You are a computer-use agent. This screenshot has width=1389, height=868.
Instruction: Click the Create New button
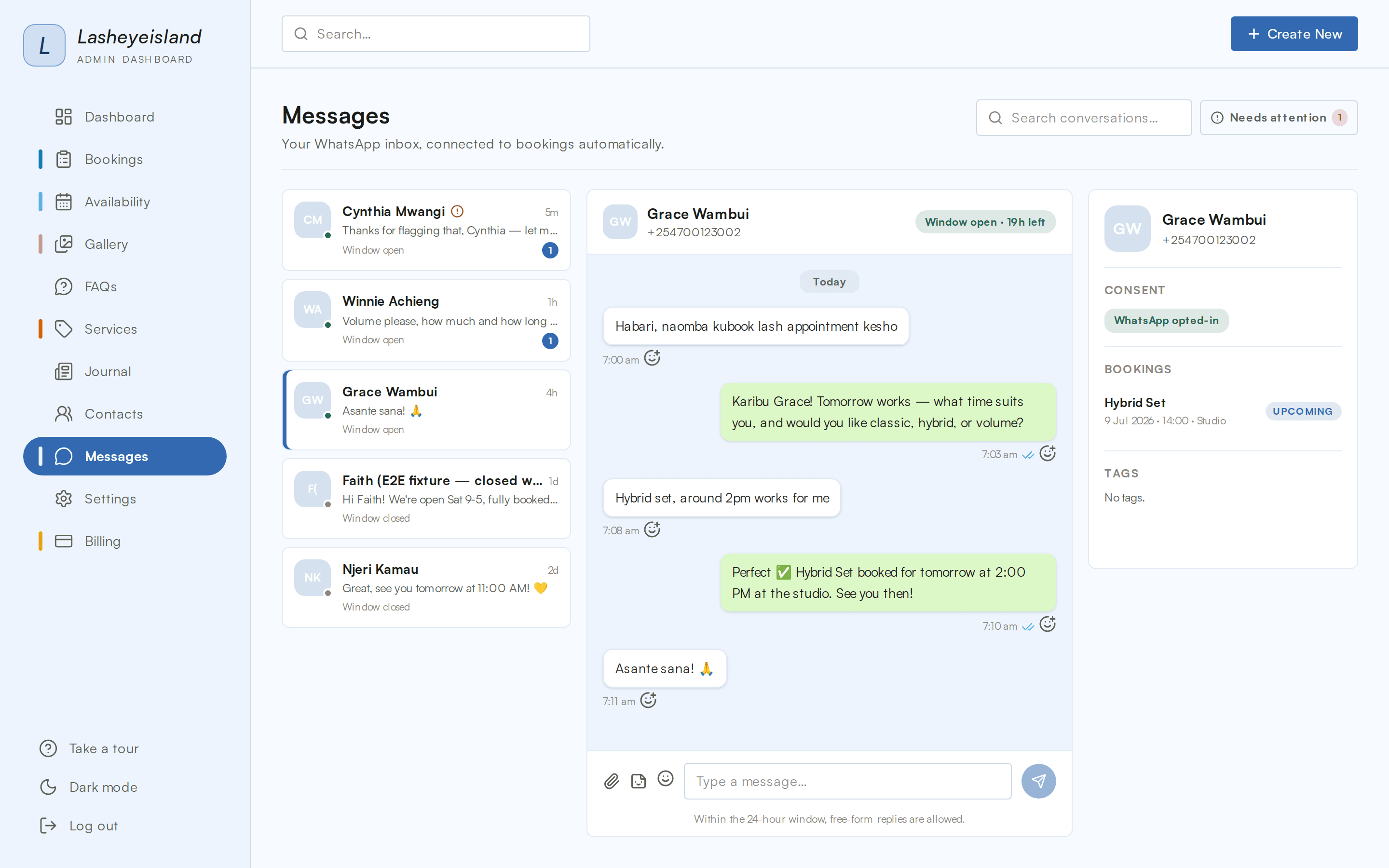[x=1294, y=34]
